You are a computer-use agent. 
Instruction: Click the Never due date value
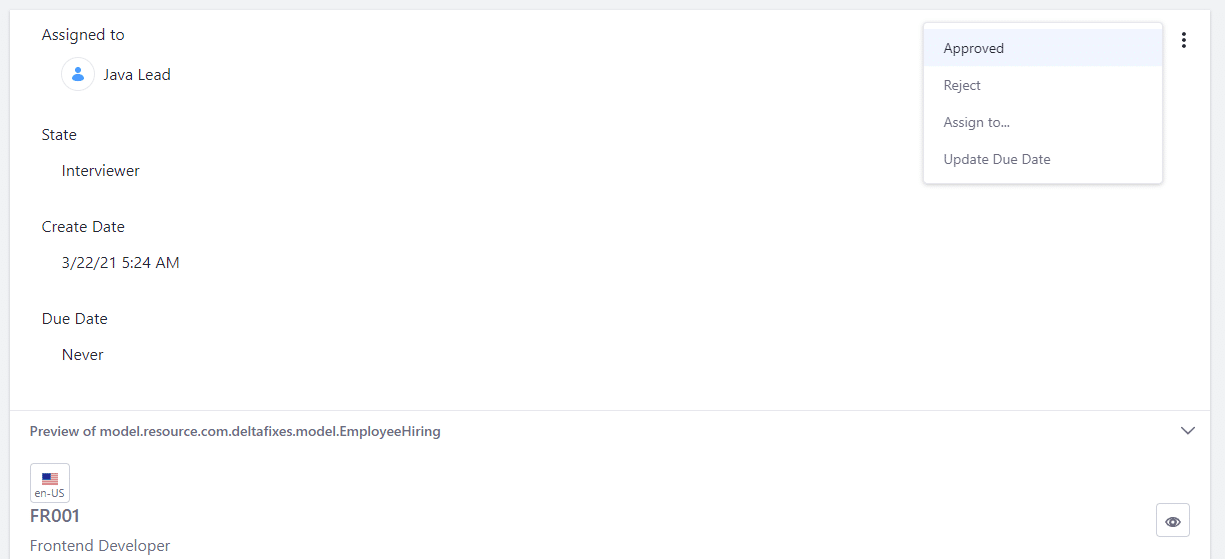[83, 355]
